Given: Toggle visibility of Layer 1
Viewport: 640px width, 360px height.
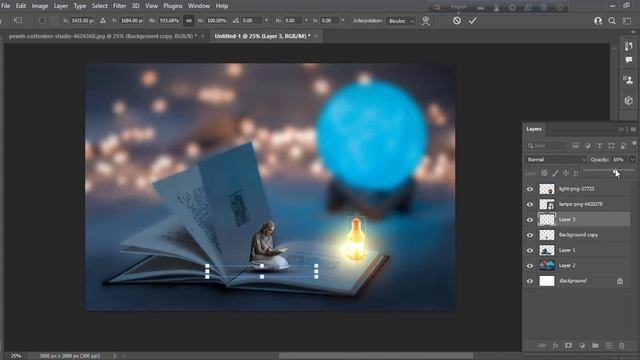Looking at the screenshot, I should [x=530, y=250].
